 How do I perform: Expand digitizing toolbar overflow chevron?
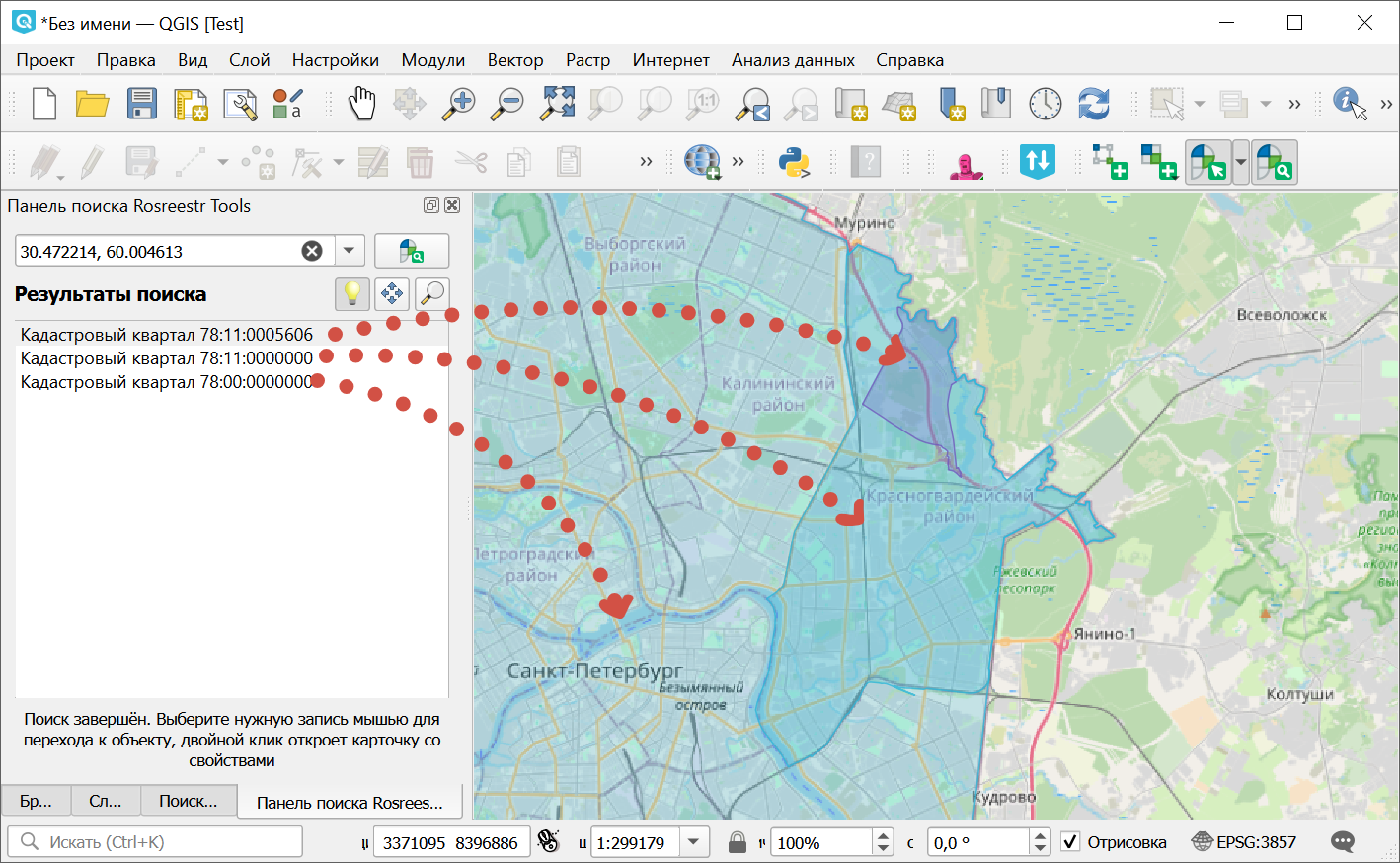[x=646, y=162]
